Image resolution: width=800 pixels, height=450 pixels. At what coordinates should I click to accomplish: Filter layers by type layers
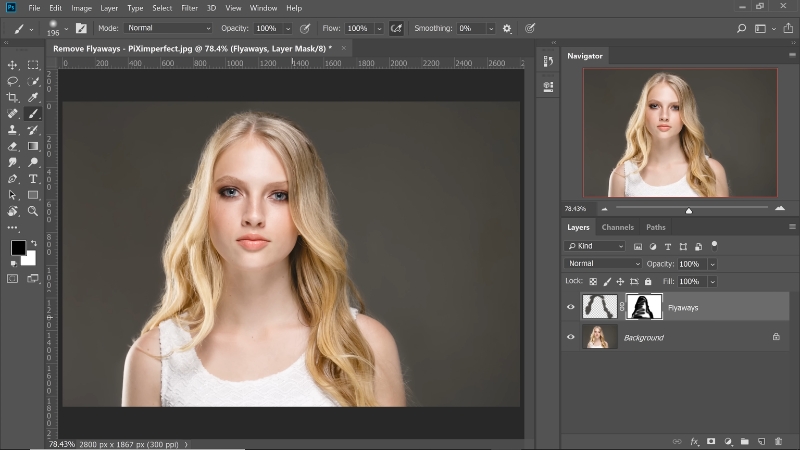[x=668, y=246]
